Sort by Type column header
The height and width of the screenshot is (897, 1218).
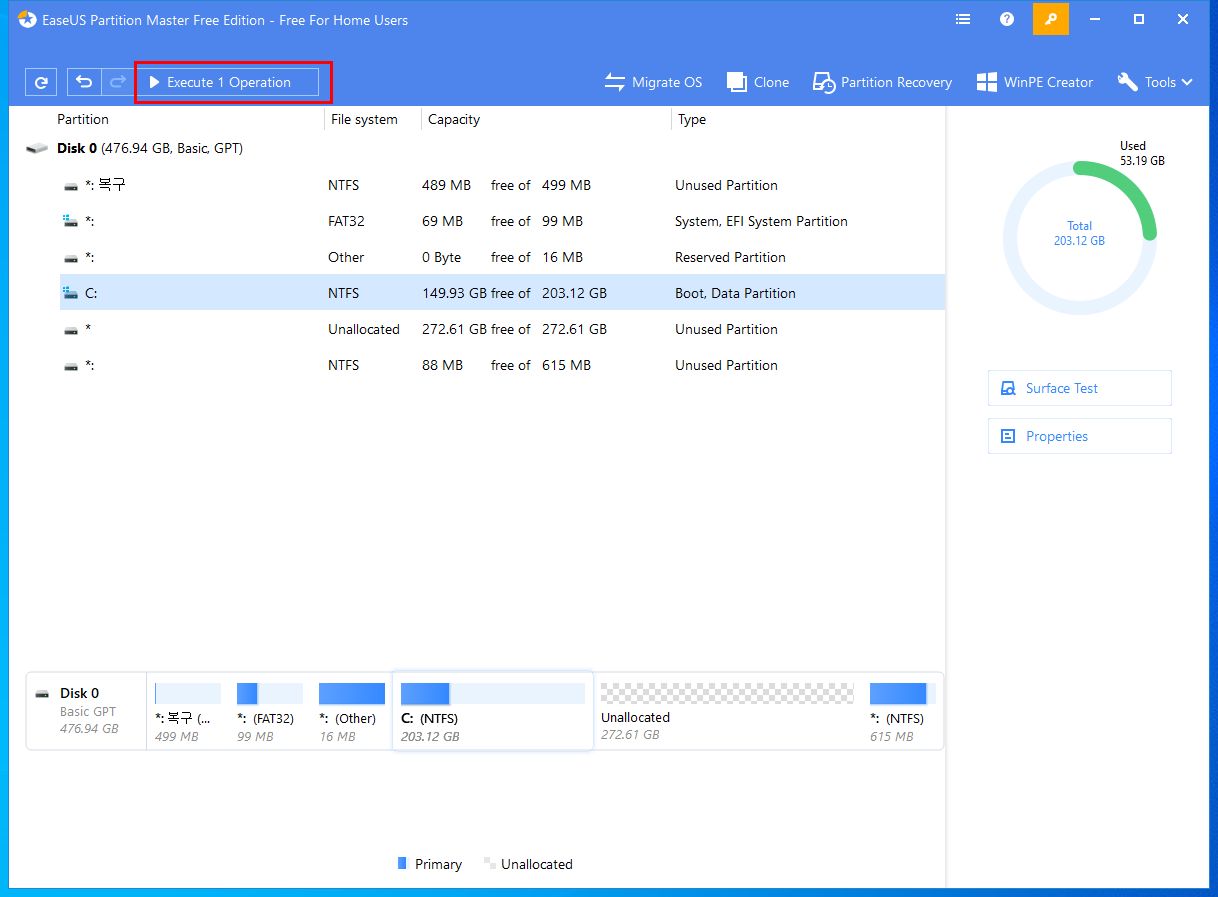point(692,119)
